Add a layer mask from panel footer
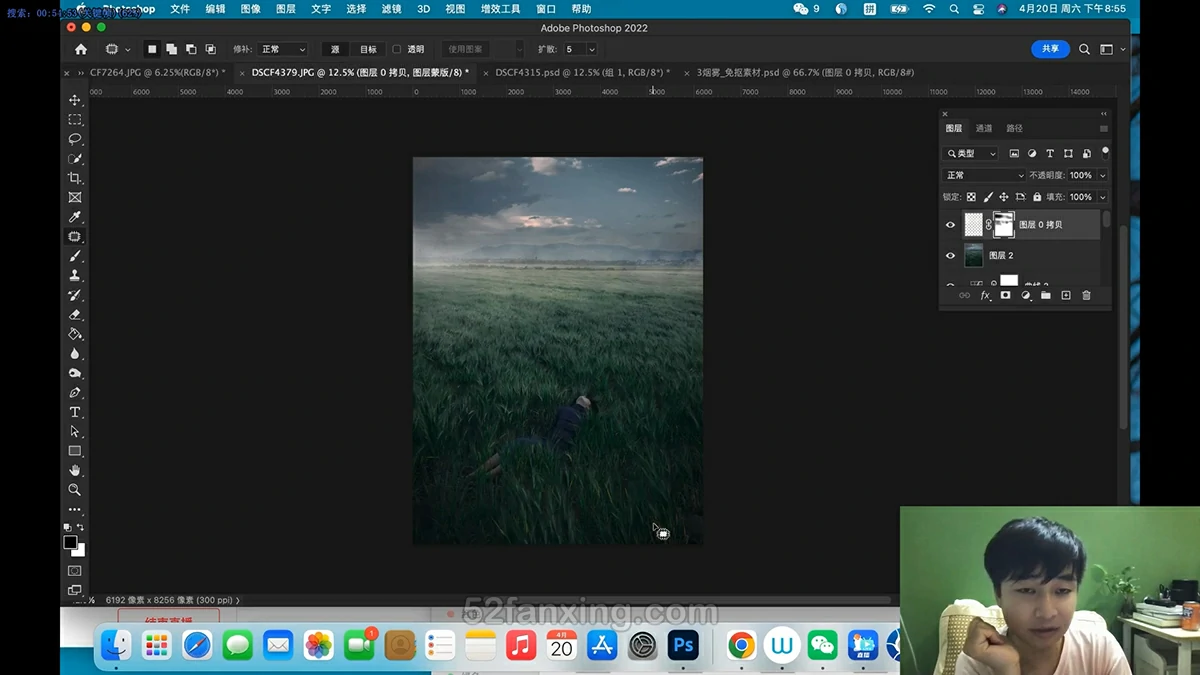 pos(1005,296)
